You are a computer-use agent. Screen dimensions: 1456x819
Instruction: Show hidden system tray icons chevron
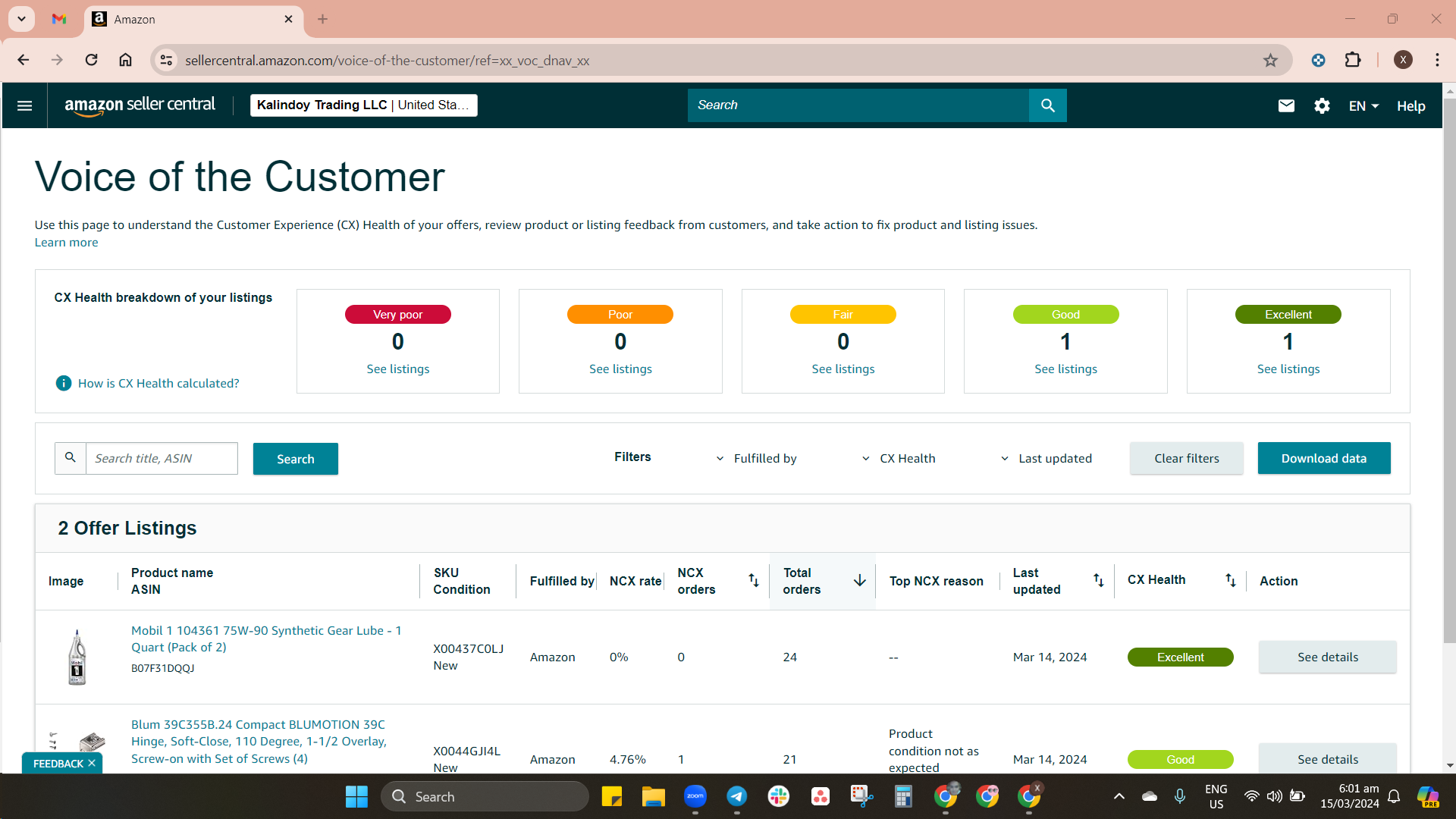1119,796
